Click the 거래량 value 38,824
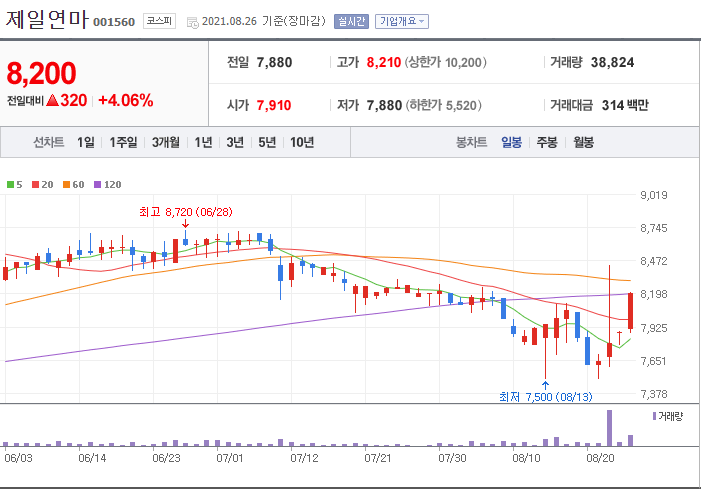Viewport: 701px width, 489px height. click(x=612, y=62)
